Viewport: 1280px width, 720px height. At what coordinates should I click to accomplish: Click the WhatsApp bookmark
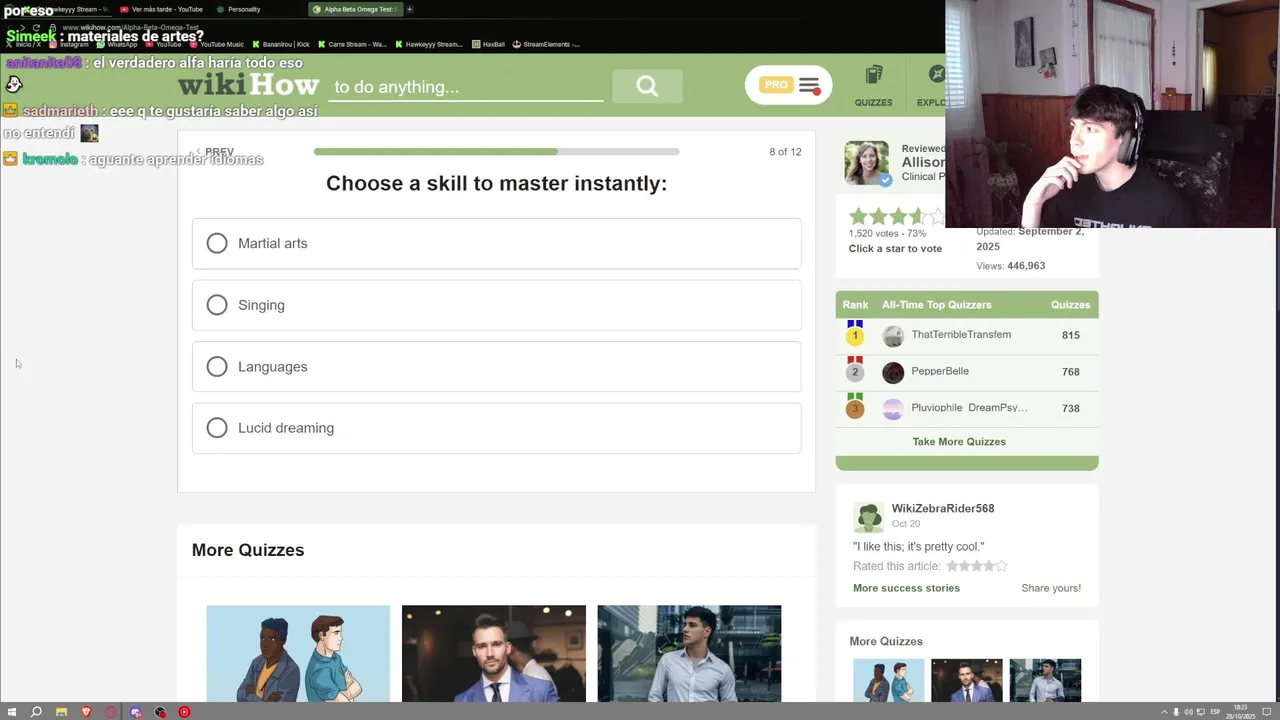(117, 44)
